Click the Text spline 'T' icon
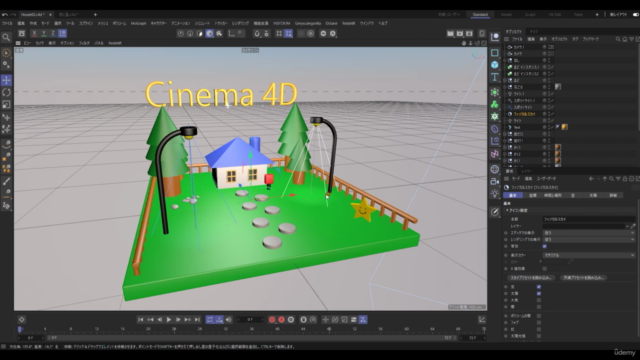The height and width of the screenshot is (360, 640). pyautogui.click(x=495, y=77)
